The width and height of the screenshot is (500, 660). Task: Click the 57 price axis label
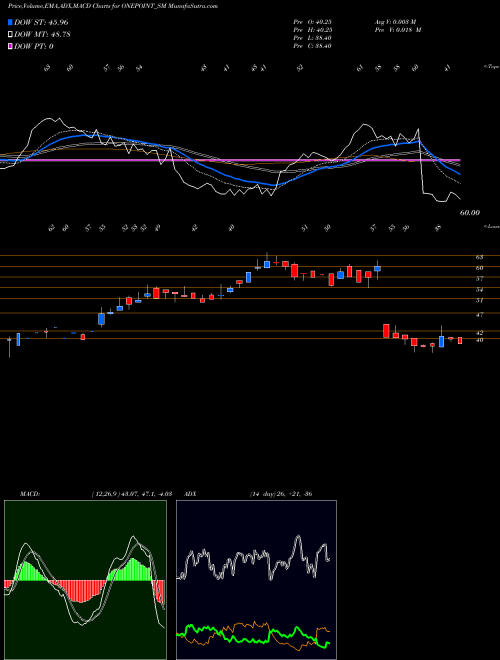tap(480, 279)
